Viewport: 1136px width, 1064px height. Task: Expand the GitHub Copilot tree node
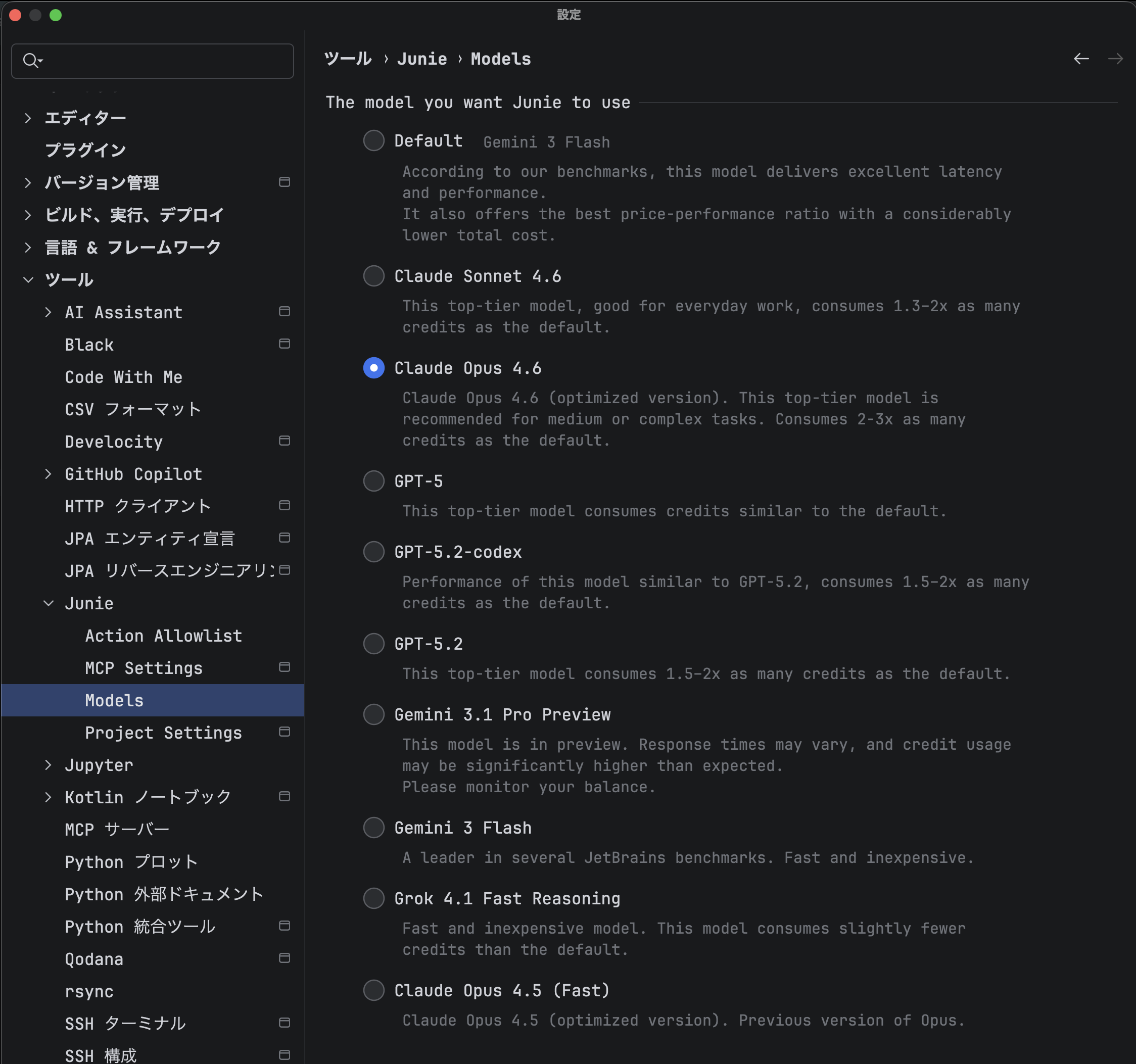coord(49,474)
